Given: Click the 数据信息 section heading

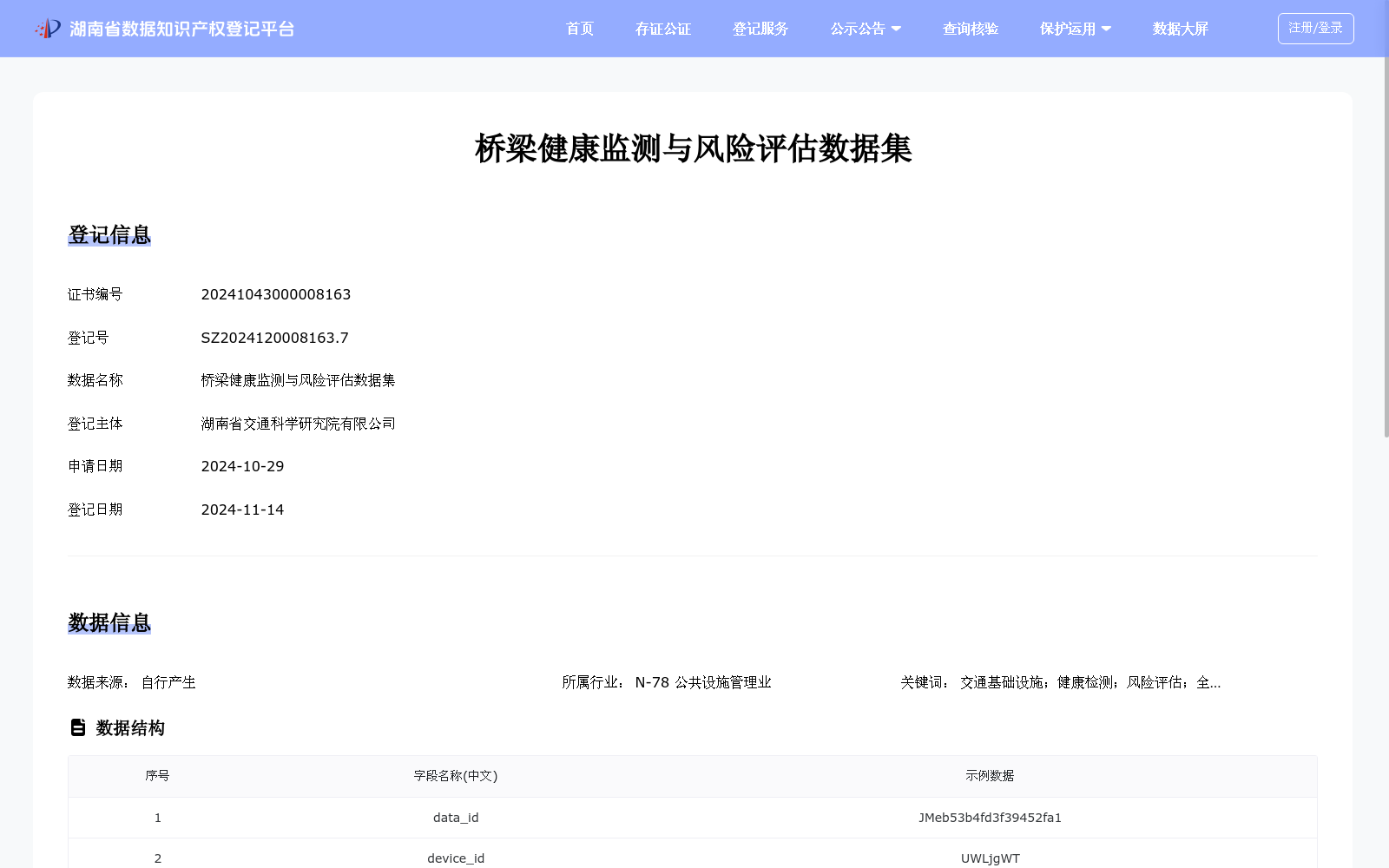Looking at the screenshot, I should pos(109,623).
